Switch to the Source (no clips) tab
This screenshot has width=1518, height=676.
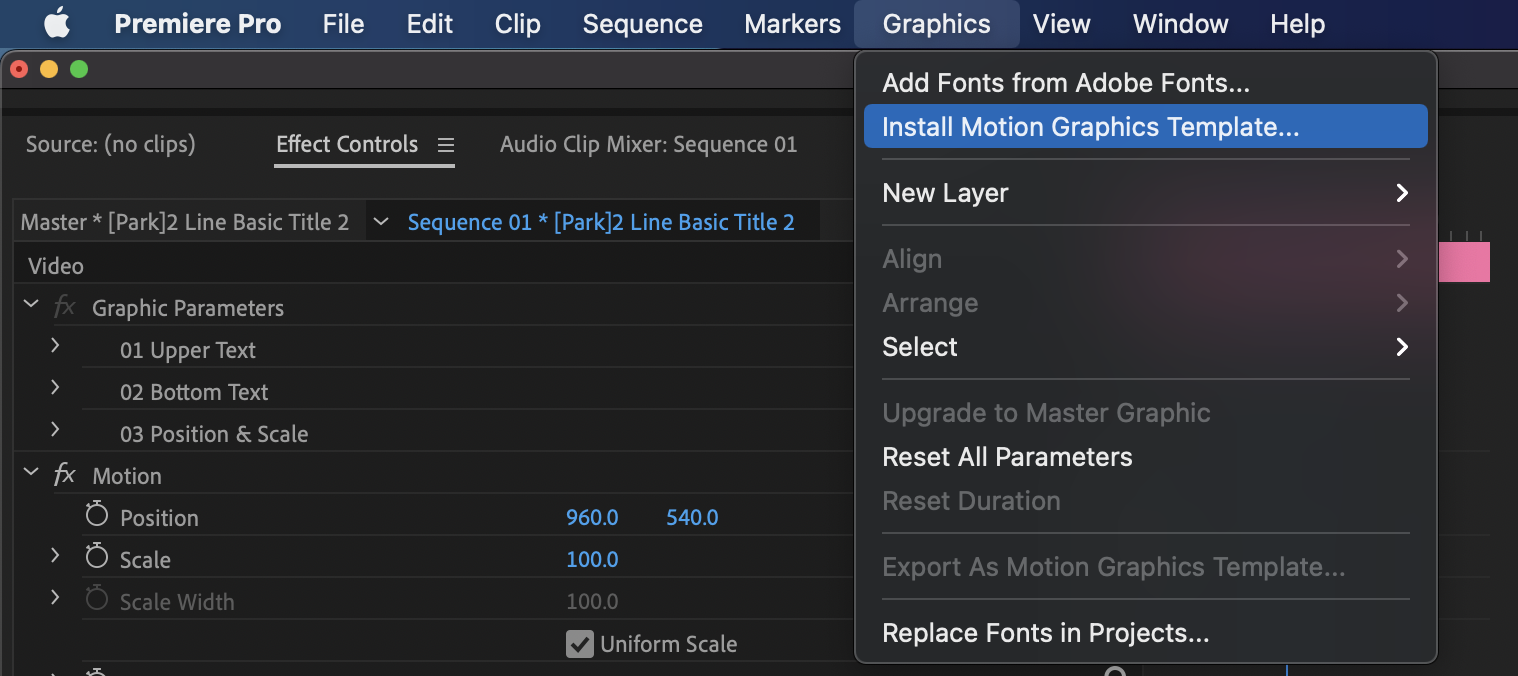(111, 145)
